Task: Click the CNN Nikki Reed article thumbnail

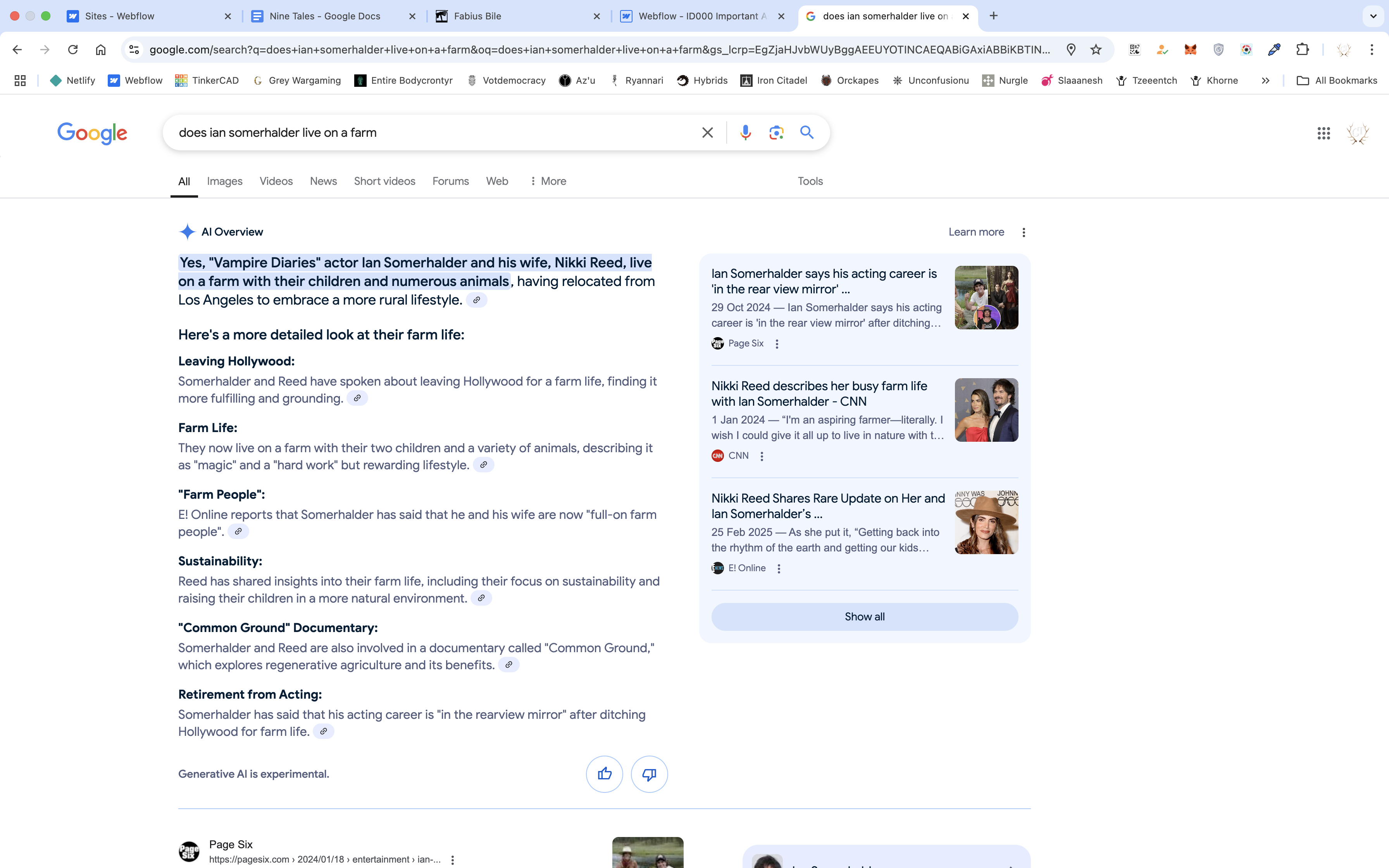Action: click(x=986, y=410)
